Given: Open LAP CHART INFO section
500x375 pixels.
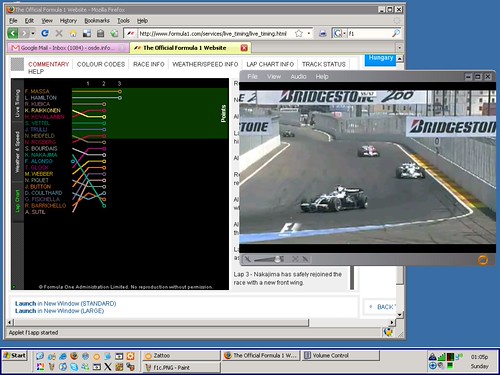Looking at the screenshot, I should [270, 64].
